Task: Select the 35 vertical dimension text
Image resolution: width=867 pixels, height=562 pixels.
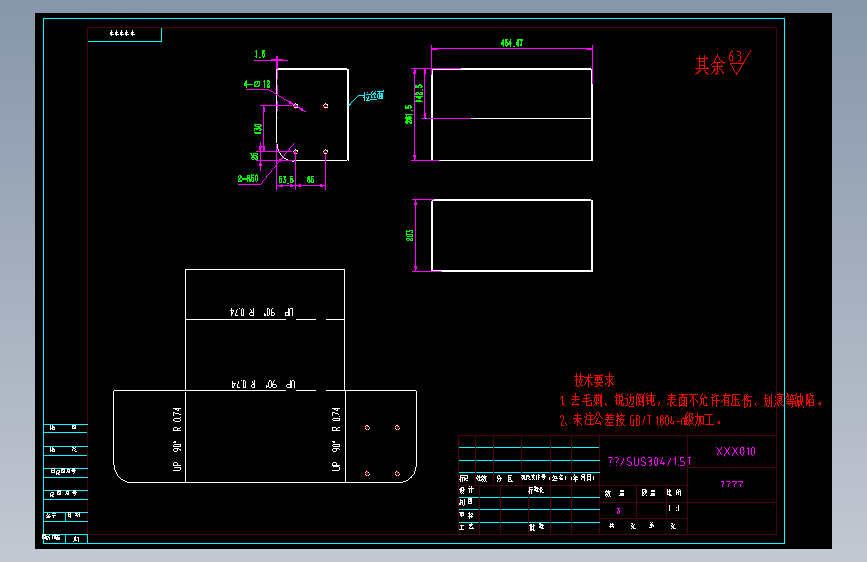Action: tap(254, 157)
